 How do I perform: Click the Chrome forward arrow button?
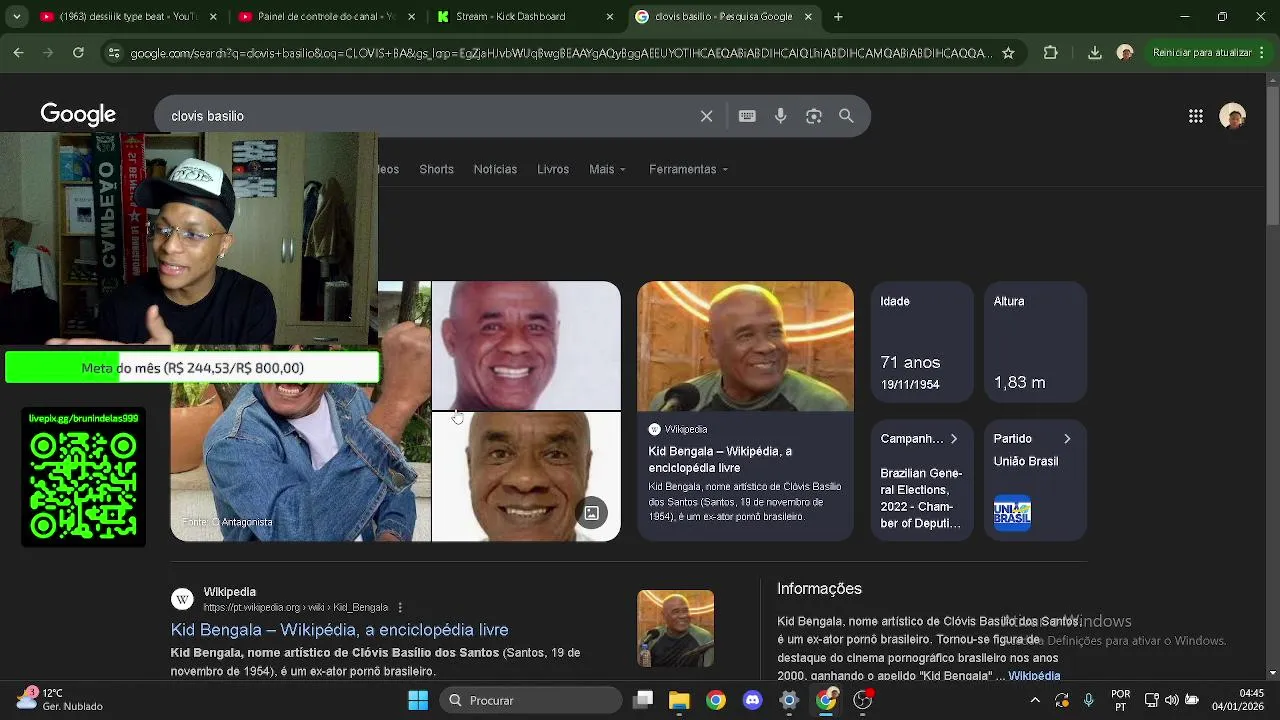point(48,53)
